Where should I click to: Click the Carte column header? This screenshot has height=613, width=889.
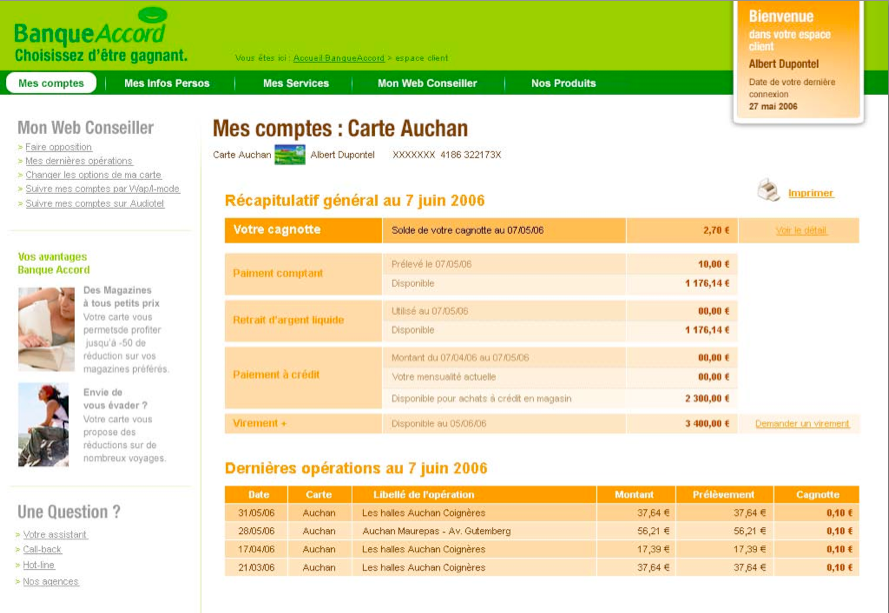click(319, 494)
